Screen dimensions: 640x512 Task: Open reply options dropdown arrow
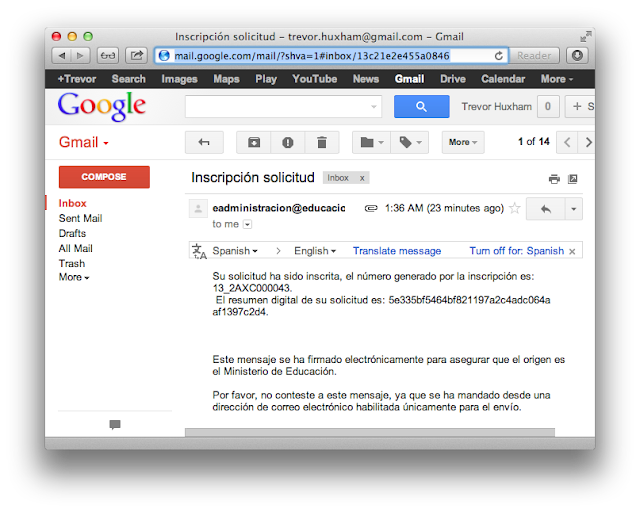click(x=574, y=209)
